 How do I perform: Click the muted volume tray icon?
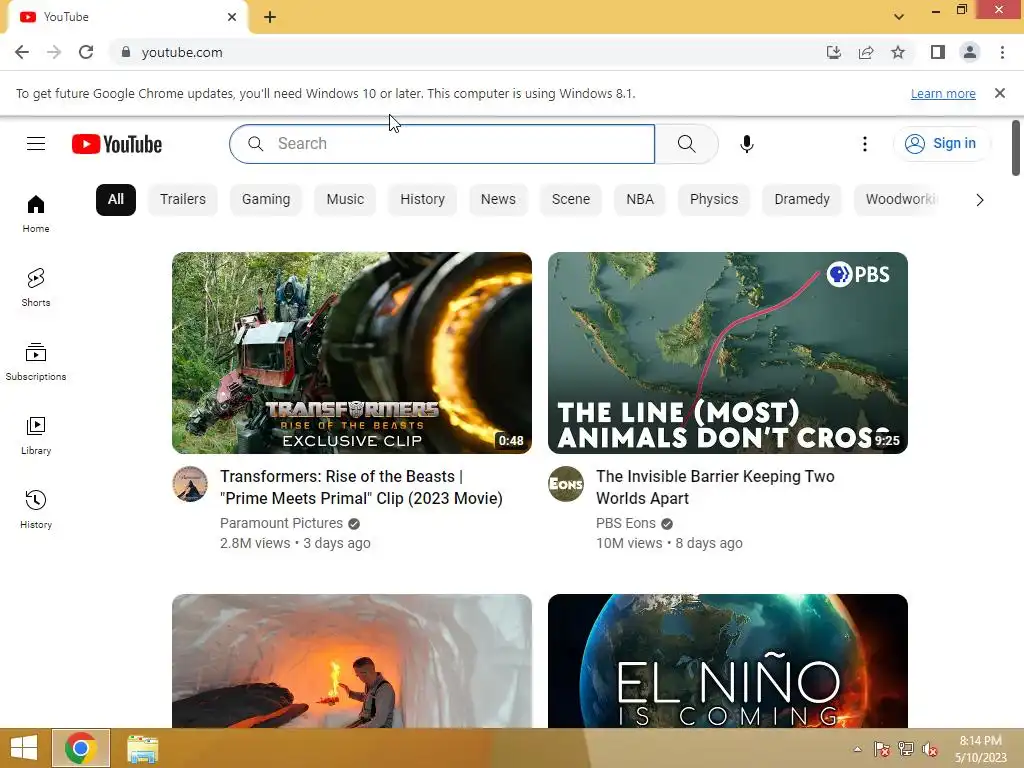(x=930, y=749)
